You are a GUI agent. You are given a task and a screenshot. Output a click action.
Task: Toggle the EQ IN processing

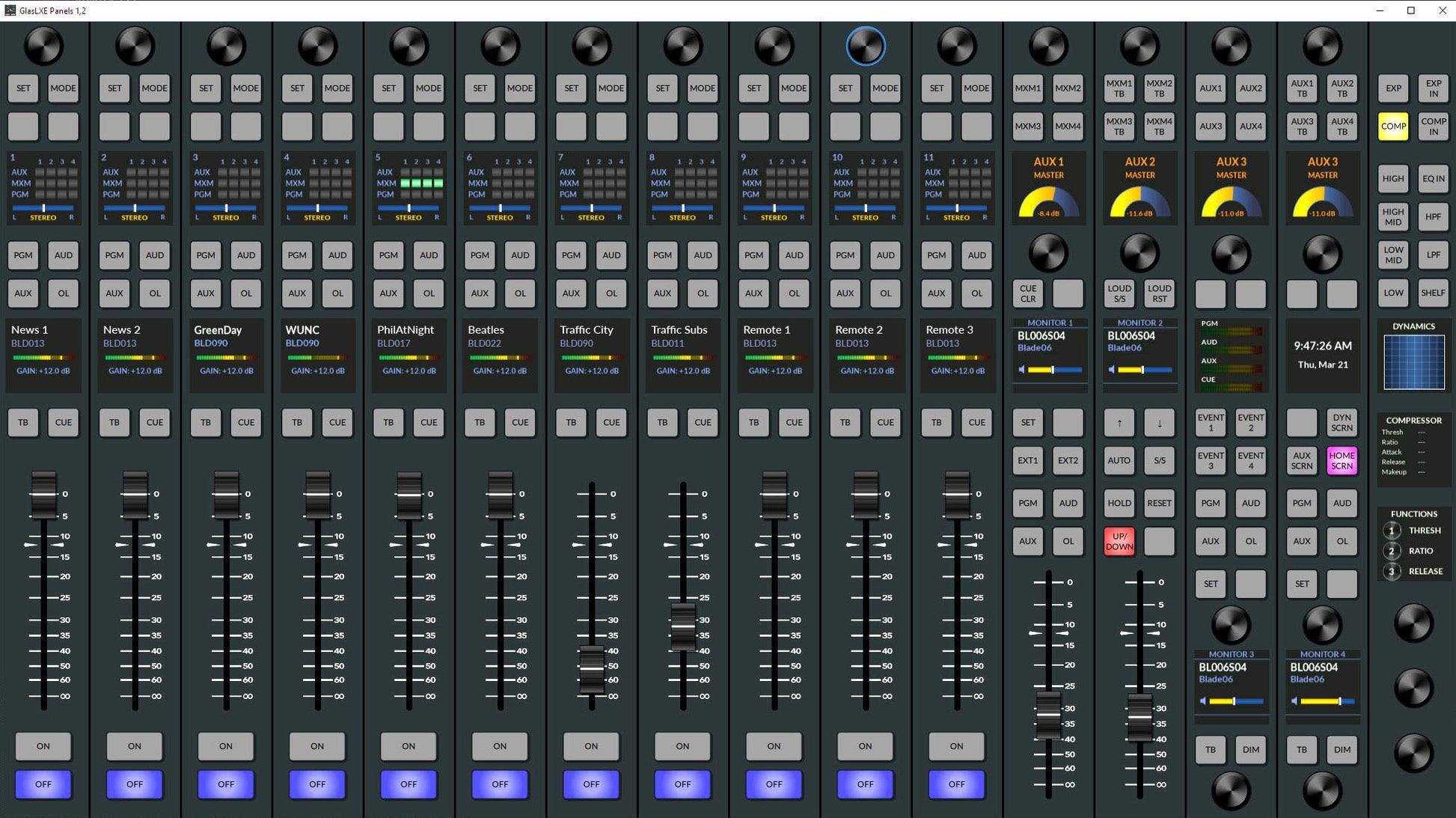(1434, 178)
